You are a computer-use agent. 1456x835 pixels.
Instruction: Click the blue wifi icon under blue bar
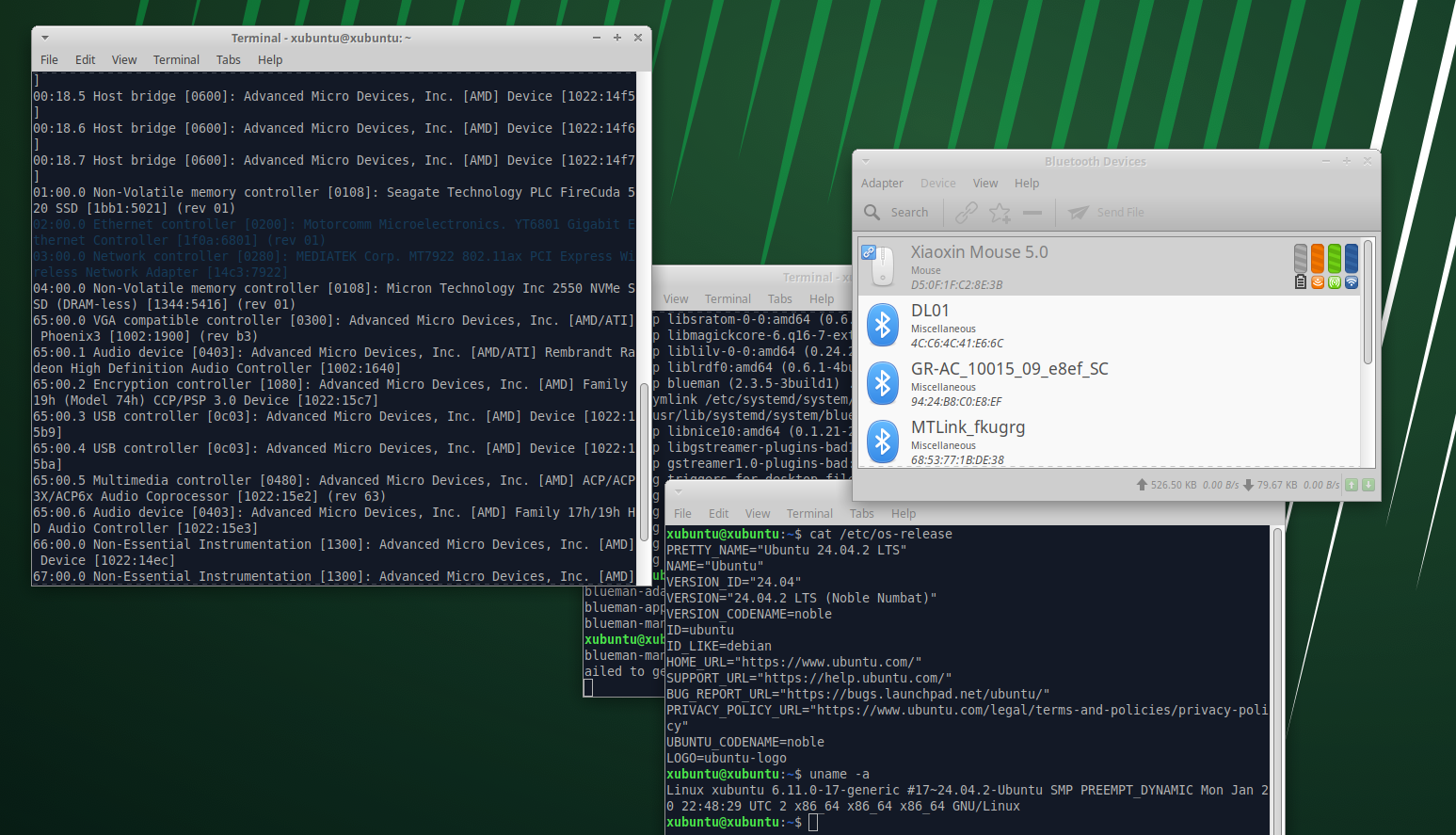coord(1352,281)
